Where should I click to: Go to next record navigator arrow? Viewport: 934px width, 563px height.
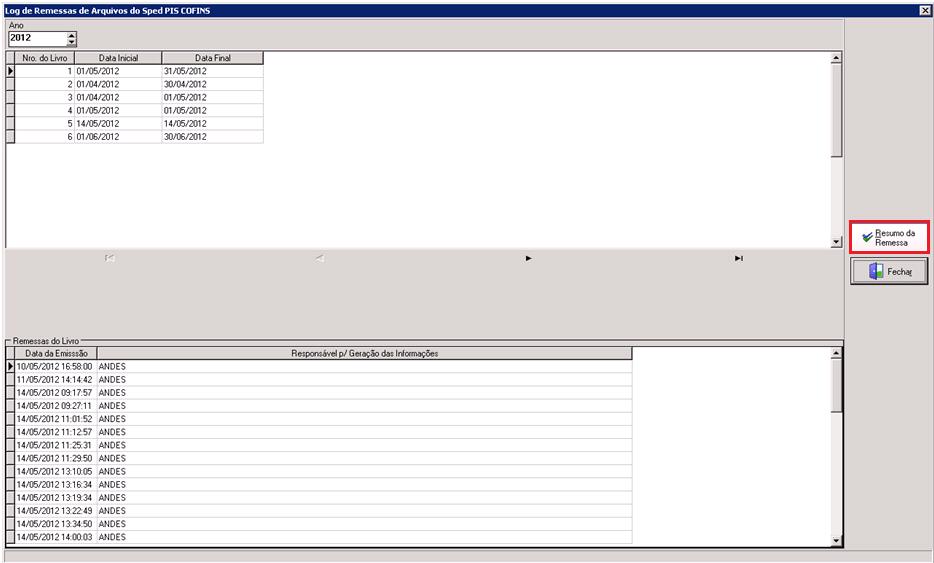pos(529,258)
